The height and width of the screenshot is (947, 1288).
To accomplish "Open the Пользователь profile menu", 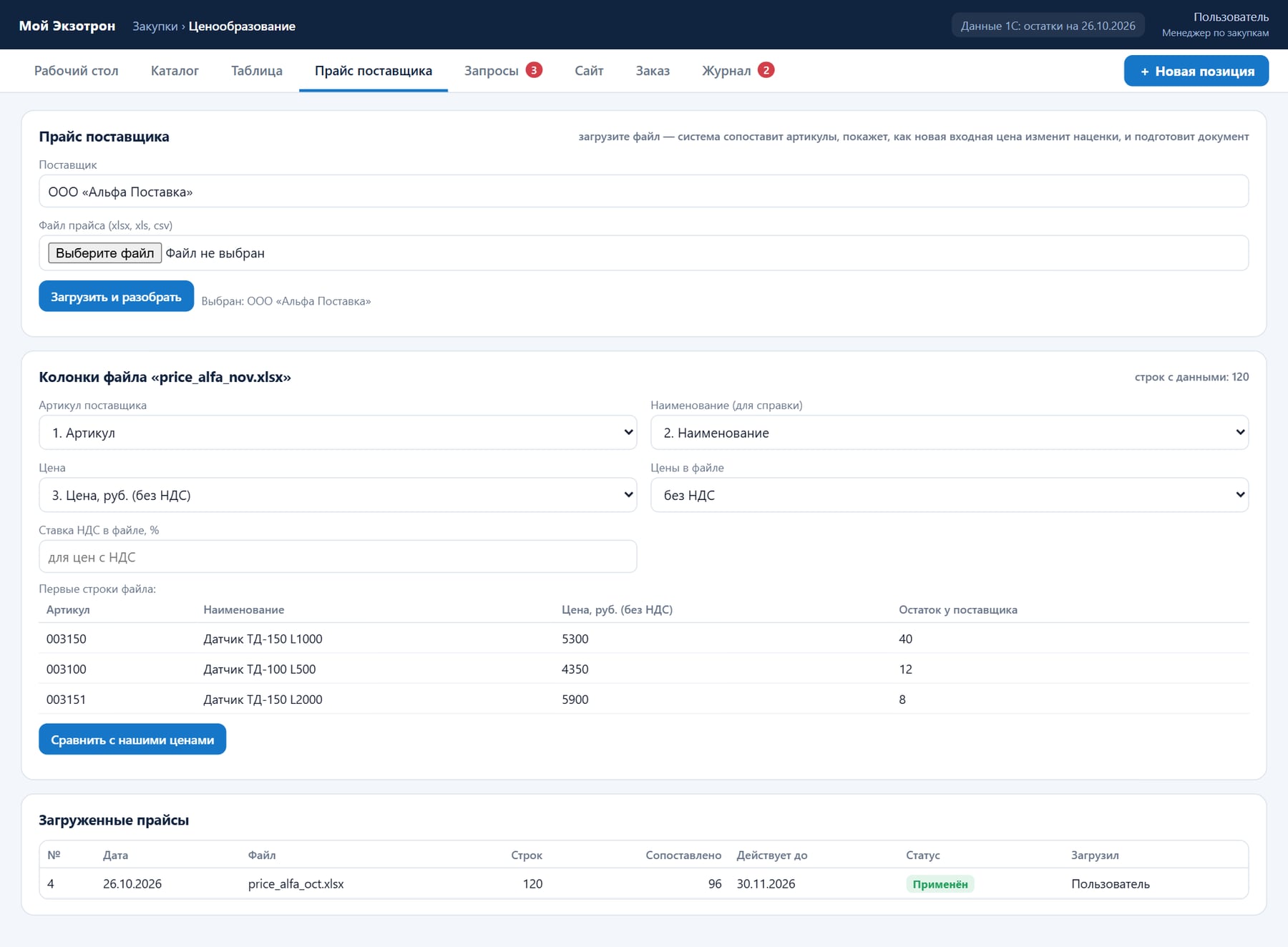I will [x=1216, y=24].
